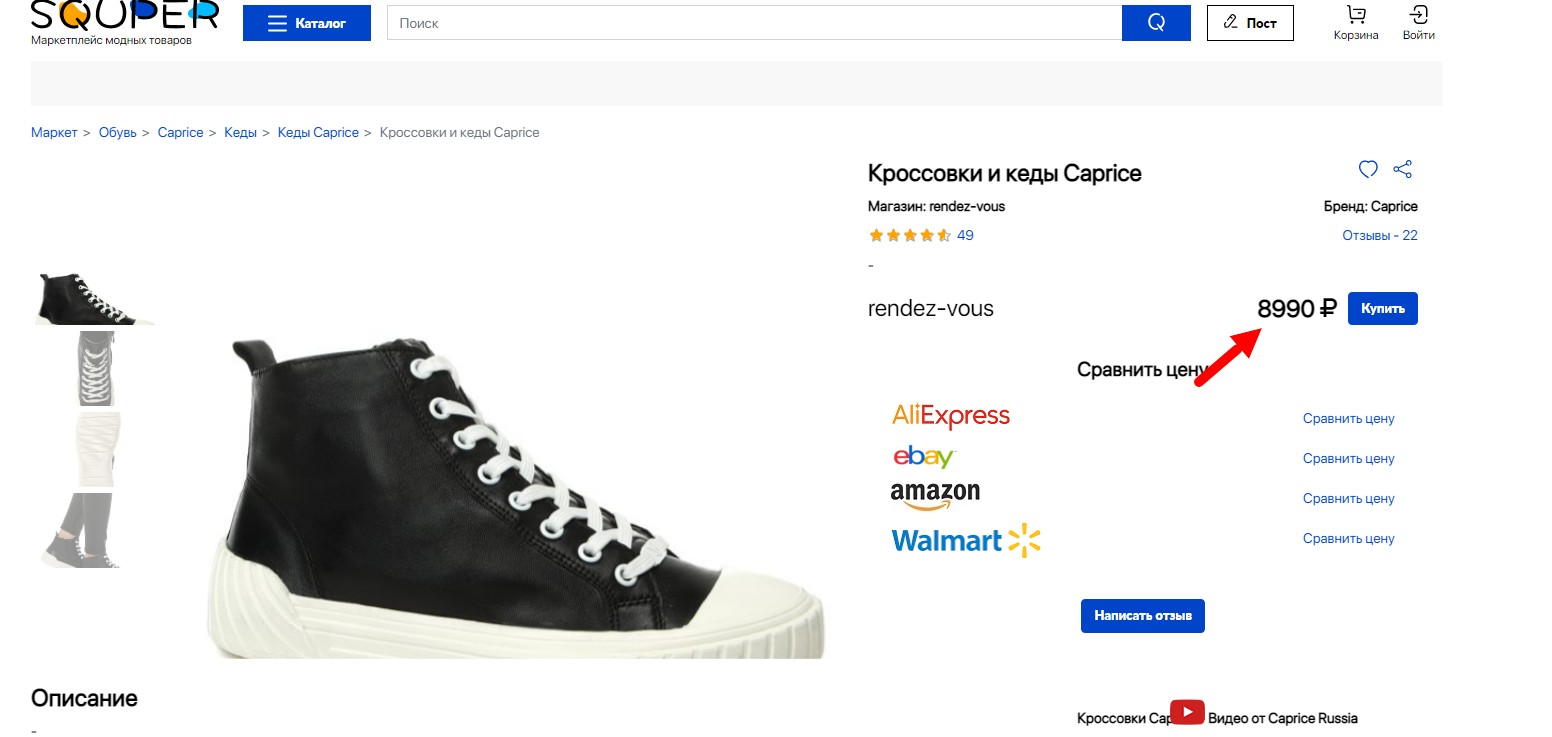The width and height of the screenshot is (1552, 737).
Task: Play the YouTube video icon
Action: (x=1187, y=712)
